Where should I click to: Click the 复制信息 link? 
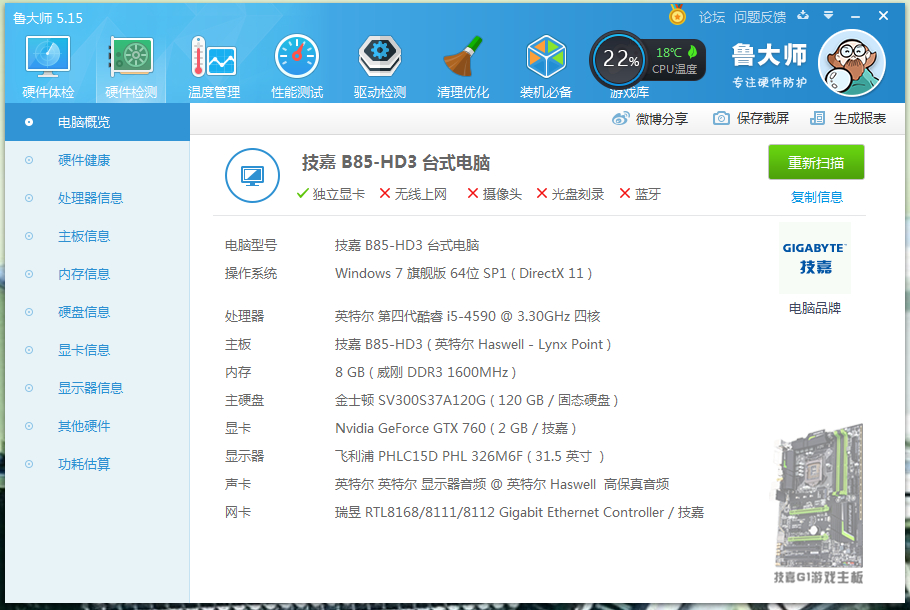(817, 197)
